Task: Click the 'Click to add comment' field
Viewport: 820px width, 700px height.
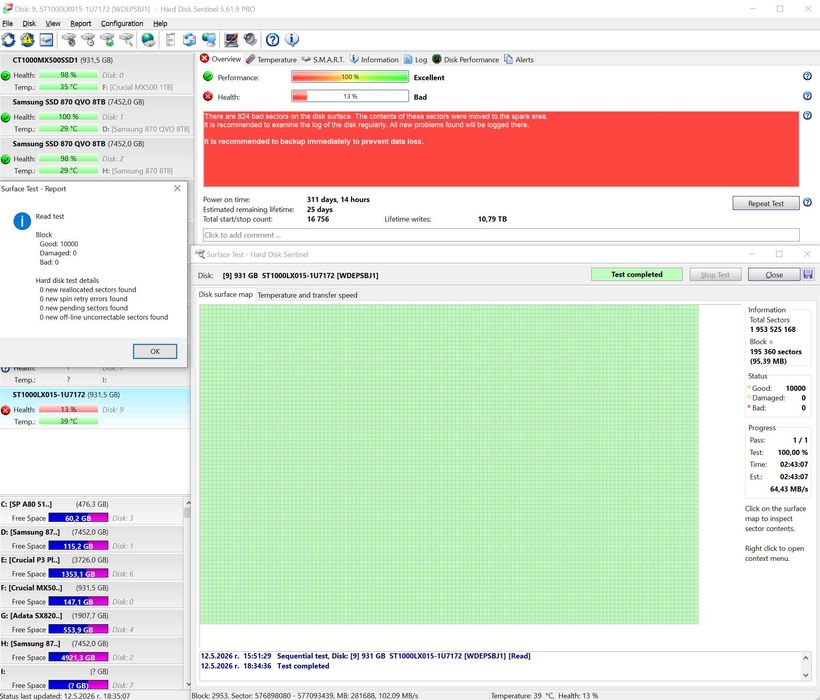Action: 501,235
